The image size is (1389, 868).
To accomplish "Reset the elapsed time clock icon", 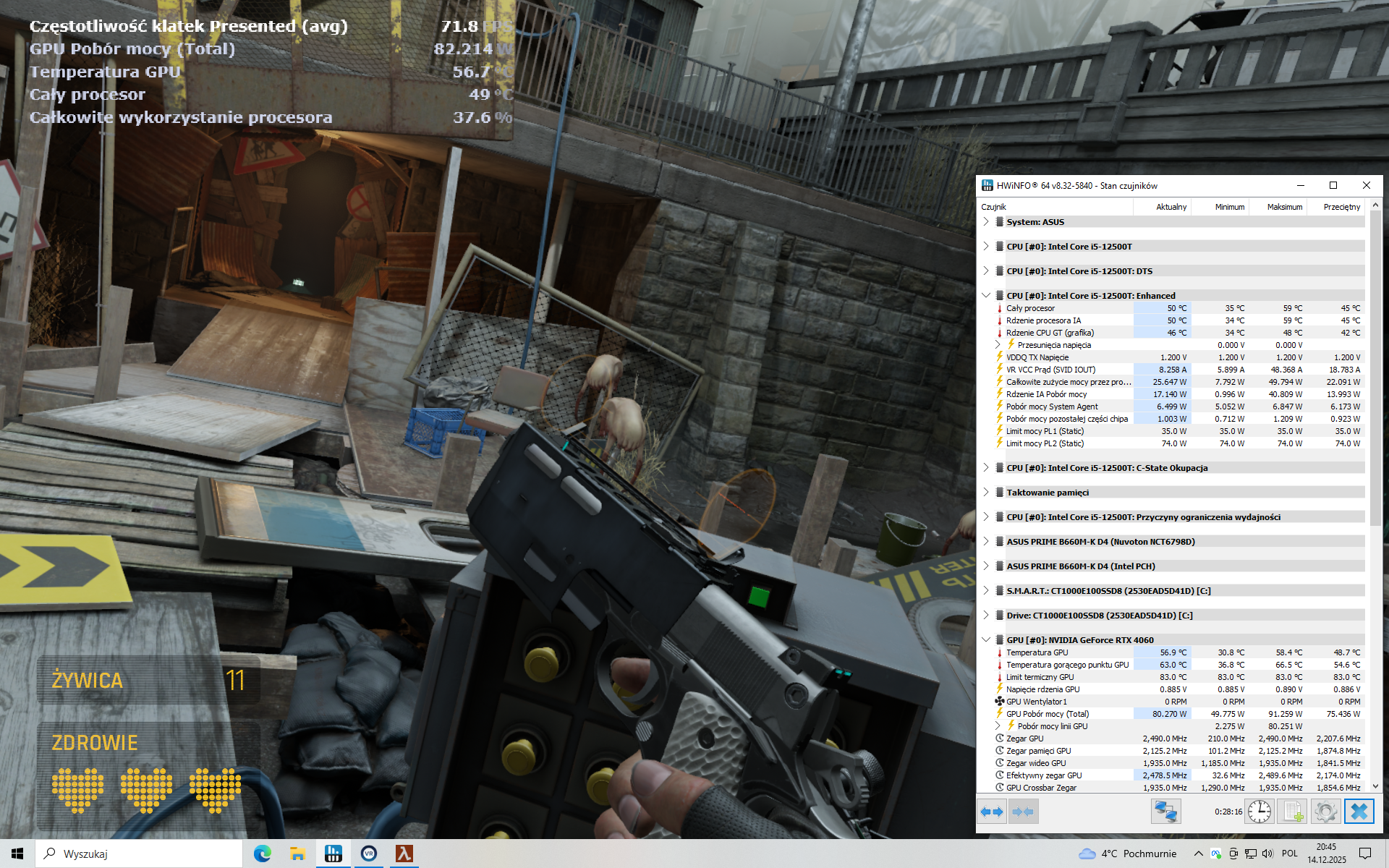I will pyautogui.click(x=1259, y=812).
